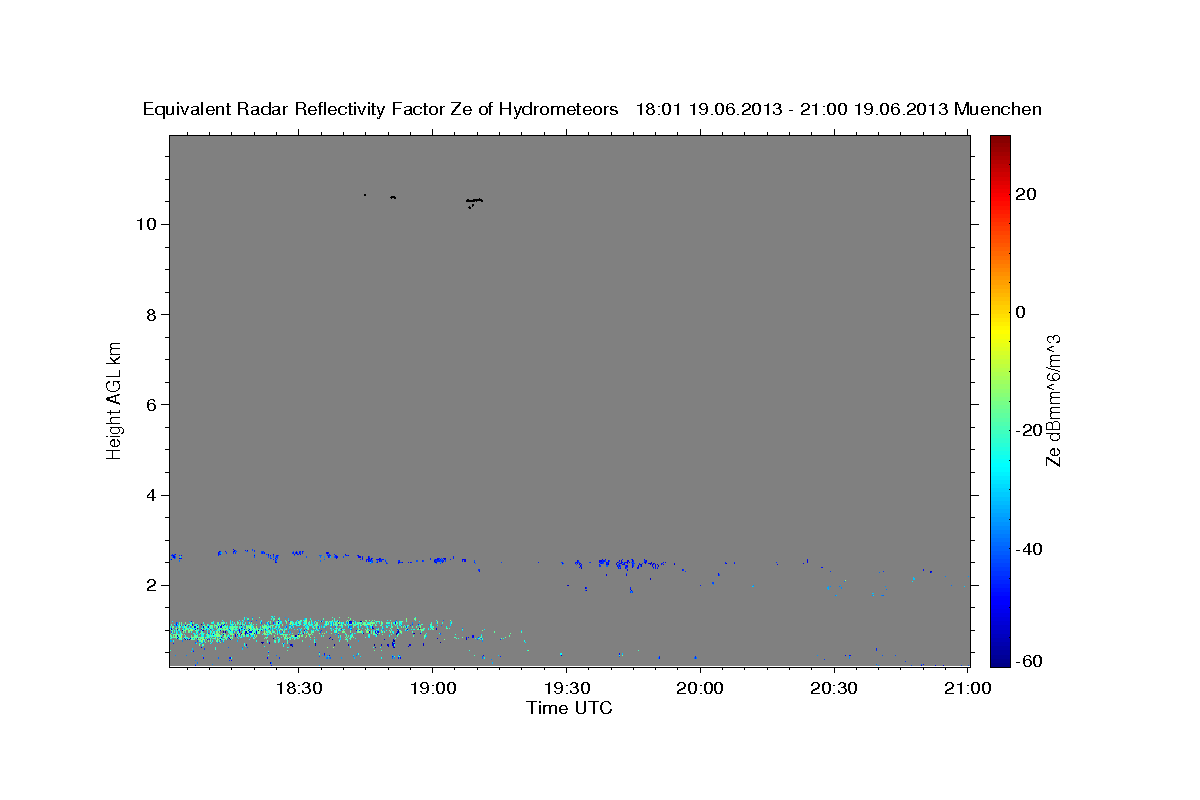1200x800 pixels.
Task: Click the black echo cluster near 10.5 km
Action: (x=474, y=202)
